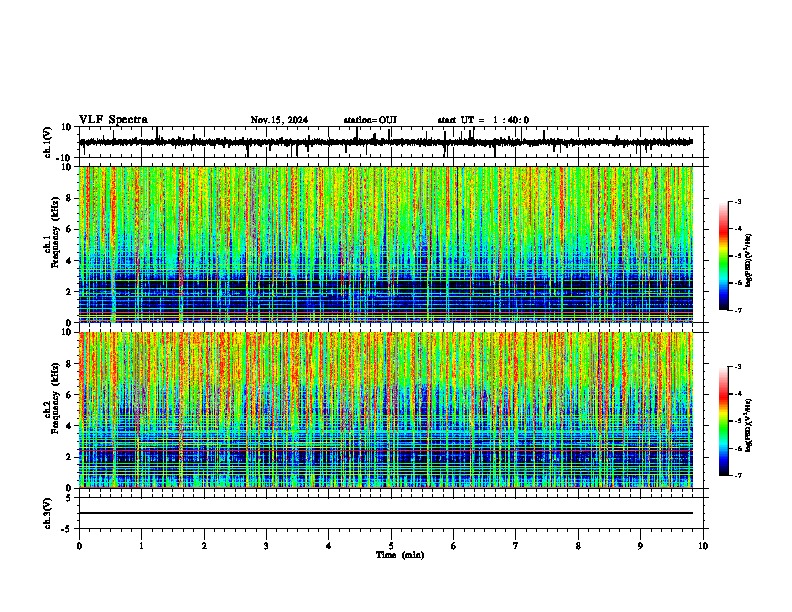Click the time-axis tick label "9"
Viewport: 792px width, 612px height.
pos(640,546)
